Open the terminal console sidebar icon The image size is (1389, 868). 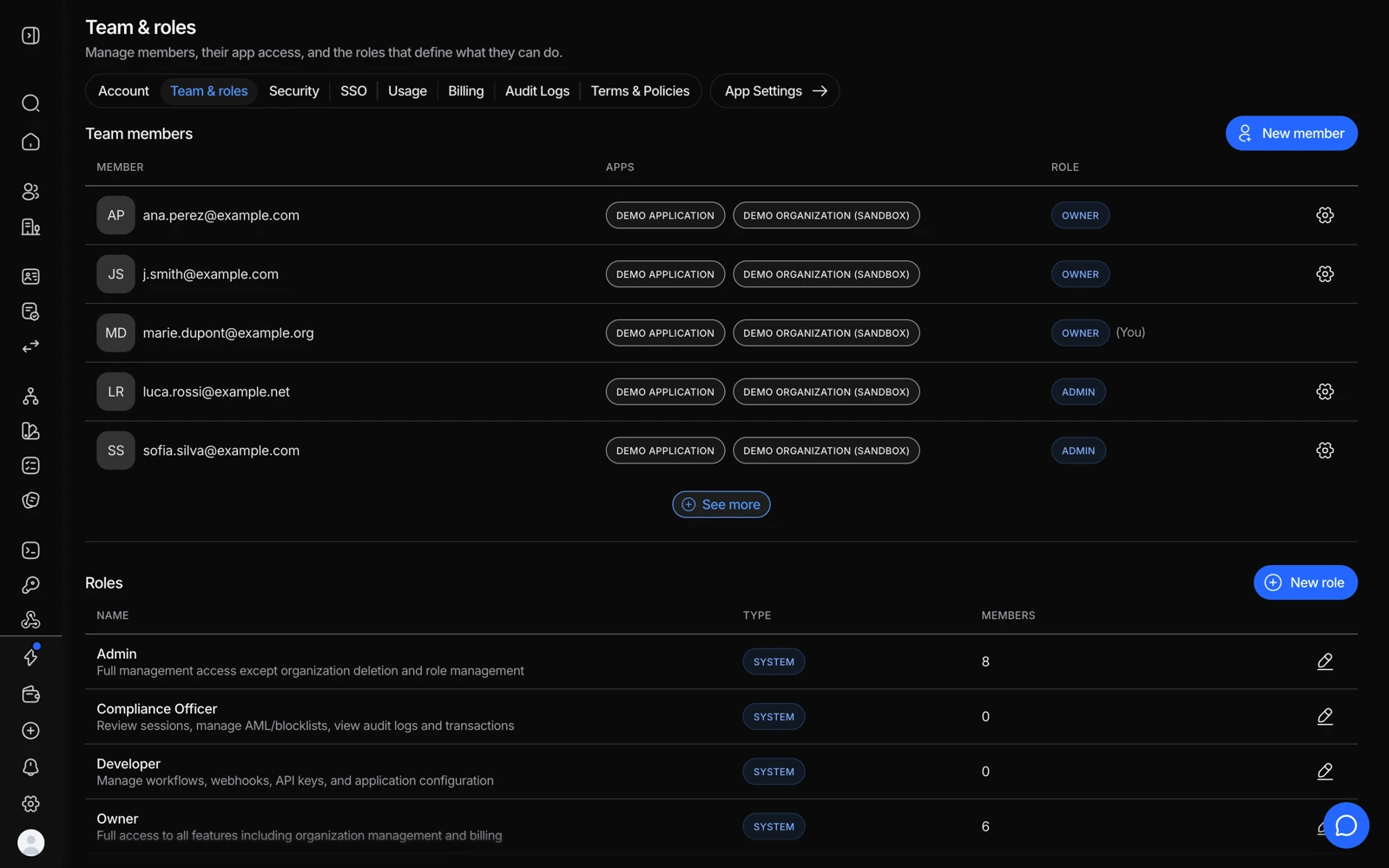[30, 550]
